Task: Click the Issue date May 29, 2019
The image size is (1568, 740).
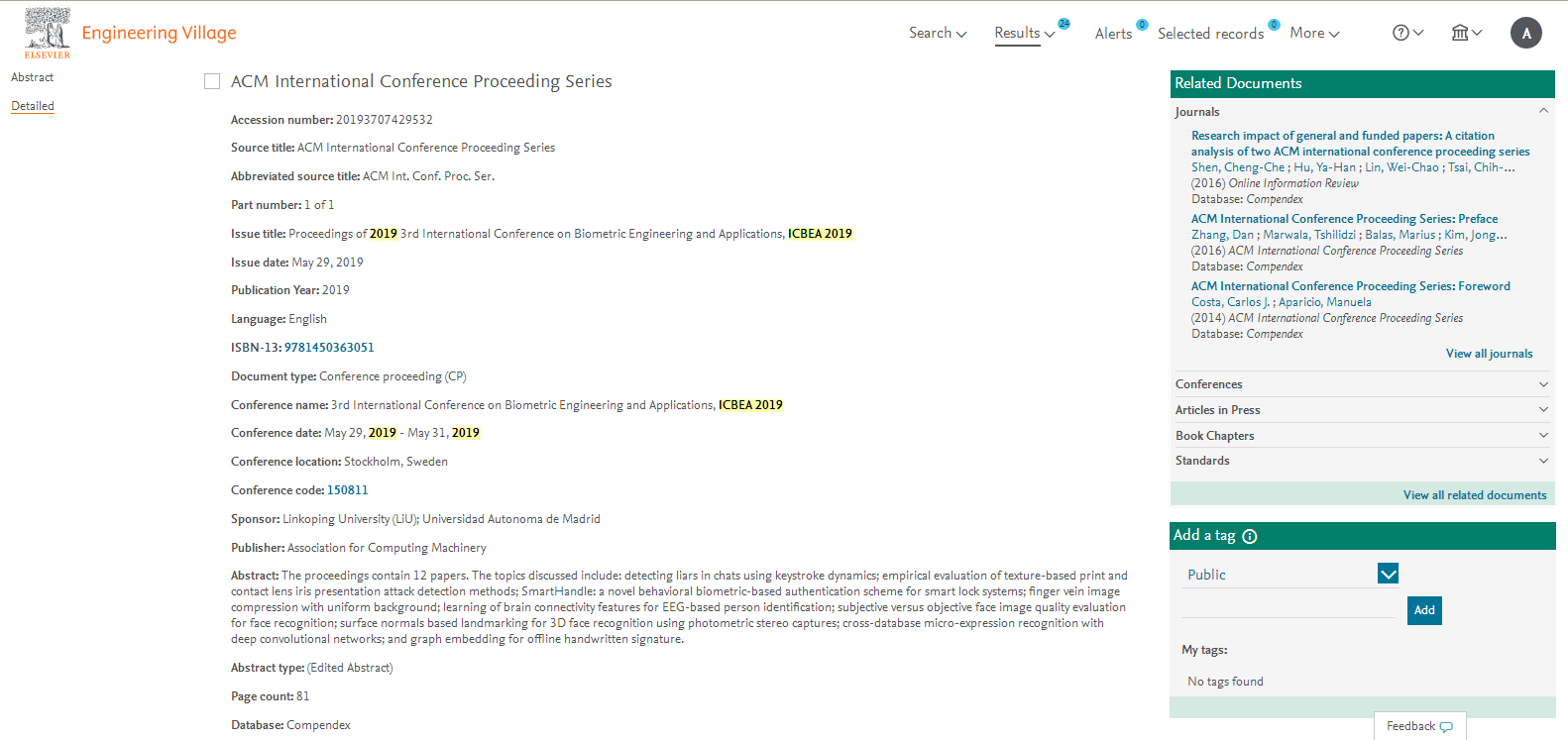Action: pos(327,263)
